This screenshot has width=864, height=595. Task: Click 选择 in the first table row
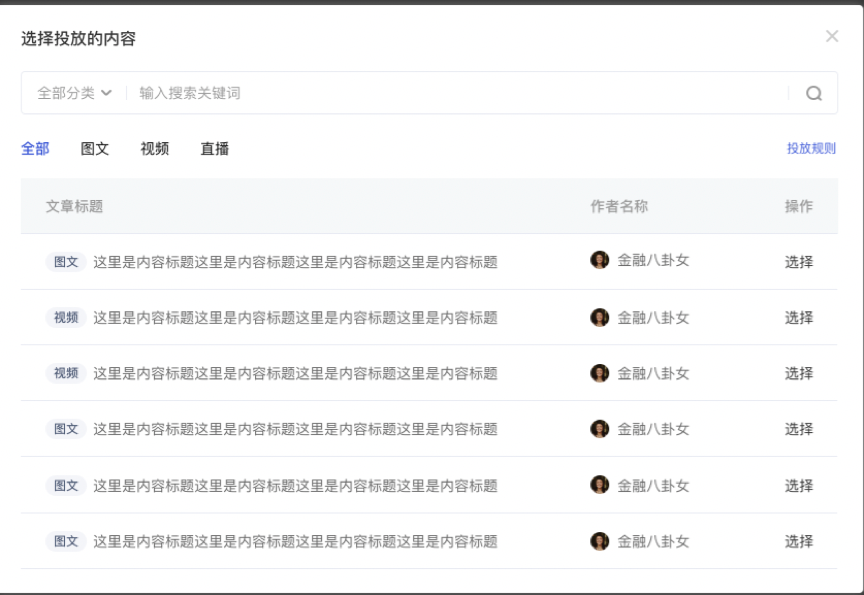(799, 262)
